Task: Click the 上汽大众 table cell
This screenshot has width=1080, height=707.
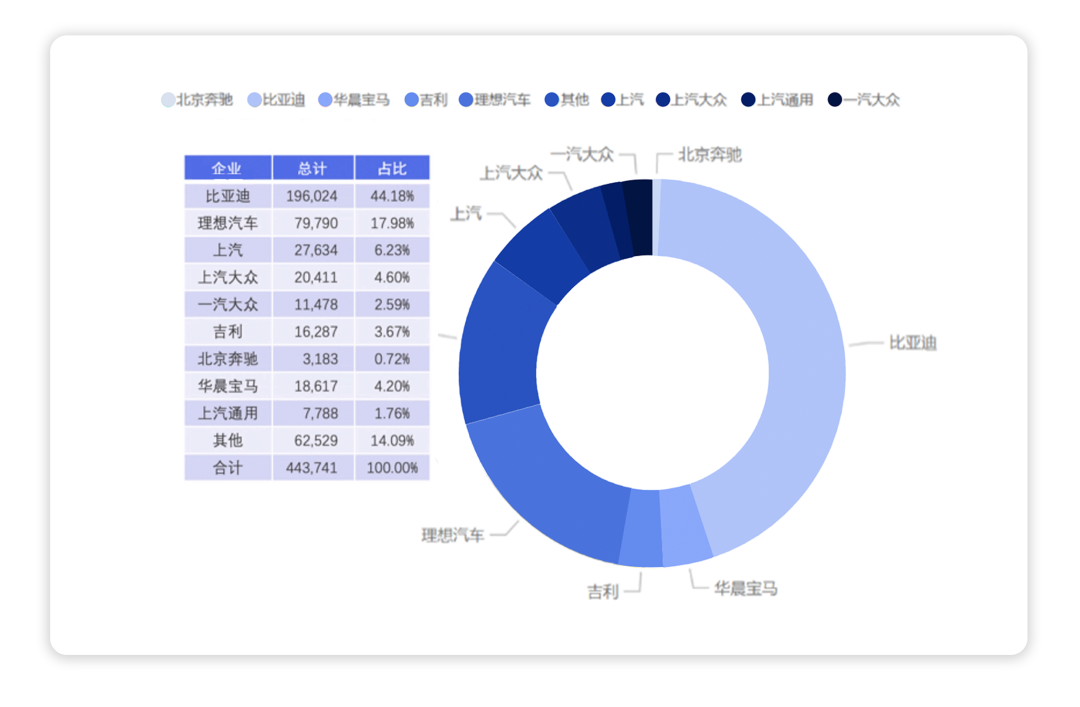Action: tap(227, 278)
